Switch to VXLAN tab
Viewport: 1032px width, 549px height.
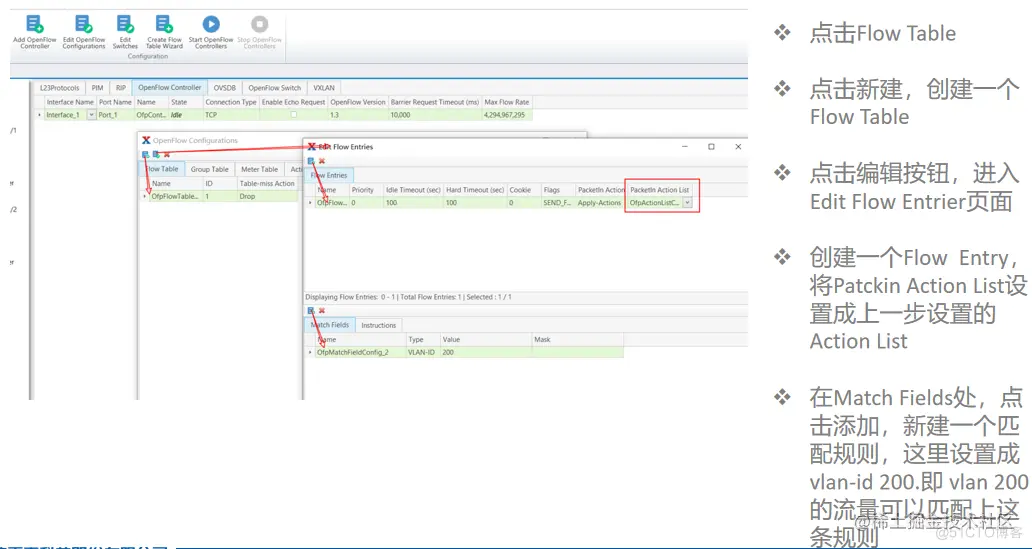pyautogui.click(x=324, y=88)
